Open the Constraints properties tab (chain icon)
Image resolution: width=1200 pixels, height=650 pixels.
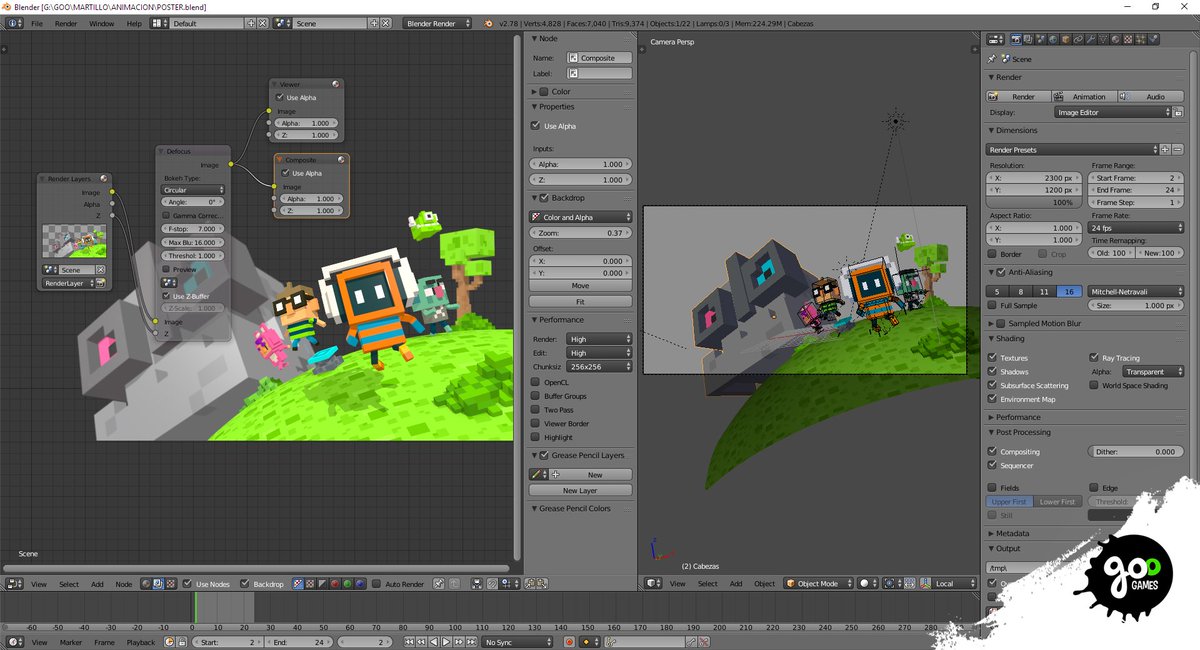[x=1078, y=40]
